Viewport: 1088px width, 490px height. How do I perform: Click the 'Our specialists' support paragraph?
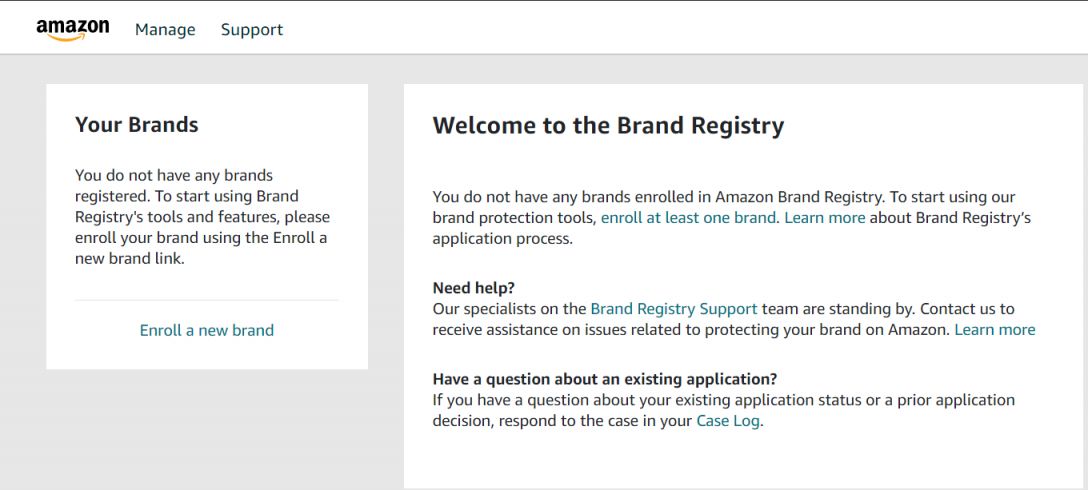[x=733, y=319]
